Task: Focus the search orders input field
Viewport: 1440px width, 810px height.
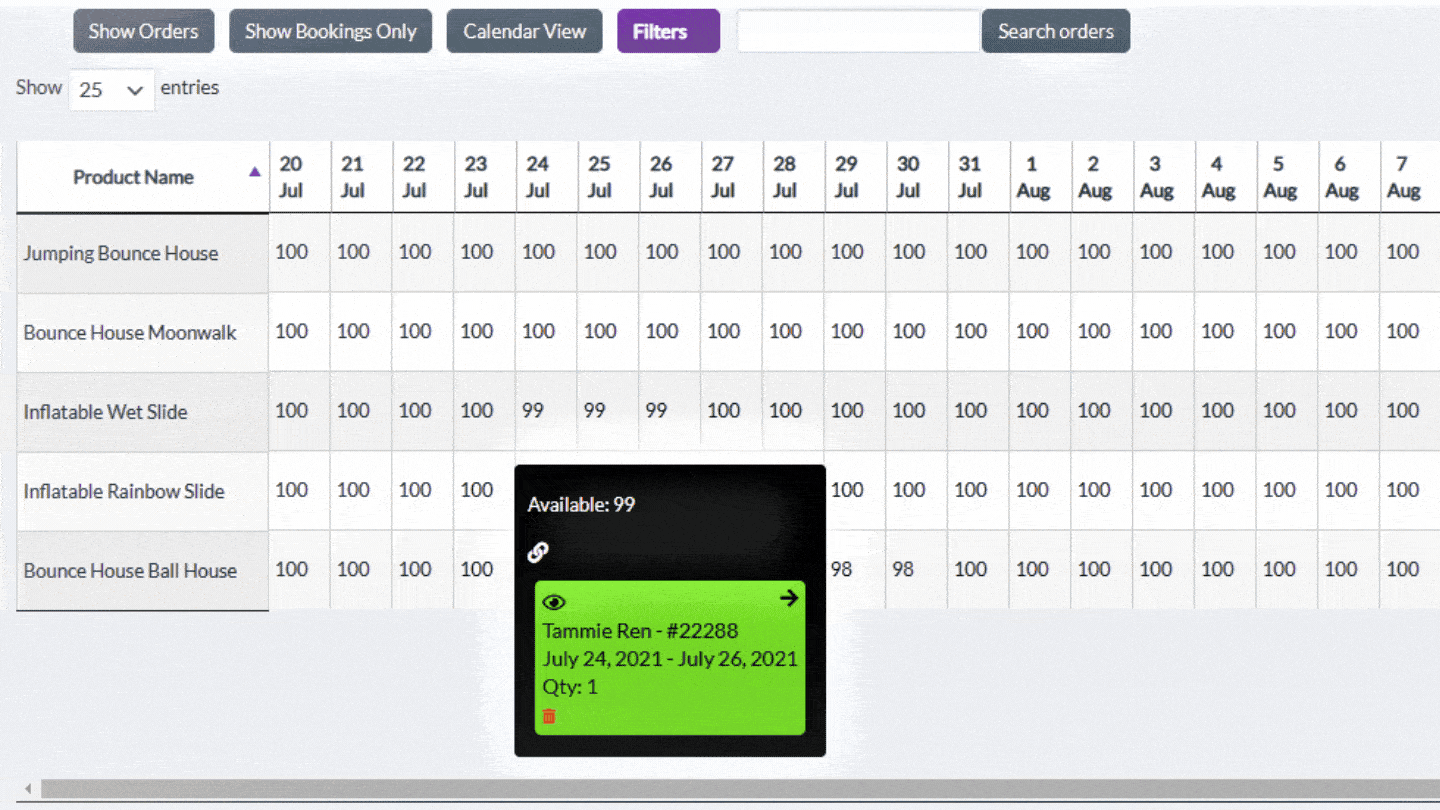Action: pyautogui.click(x=858, y=31)
